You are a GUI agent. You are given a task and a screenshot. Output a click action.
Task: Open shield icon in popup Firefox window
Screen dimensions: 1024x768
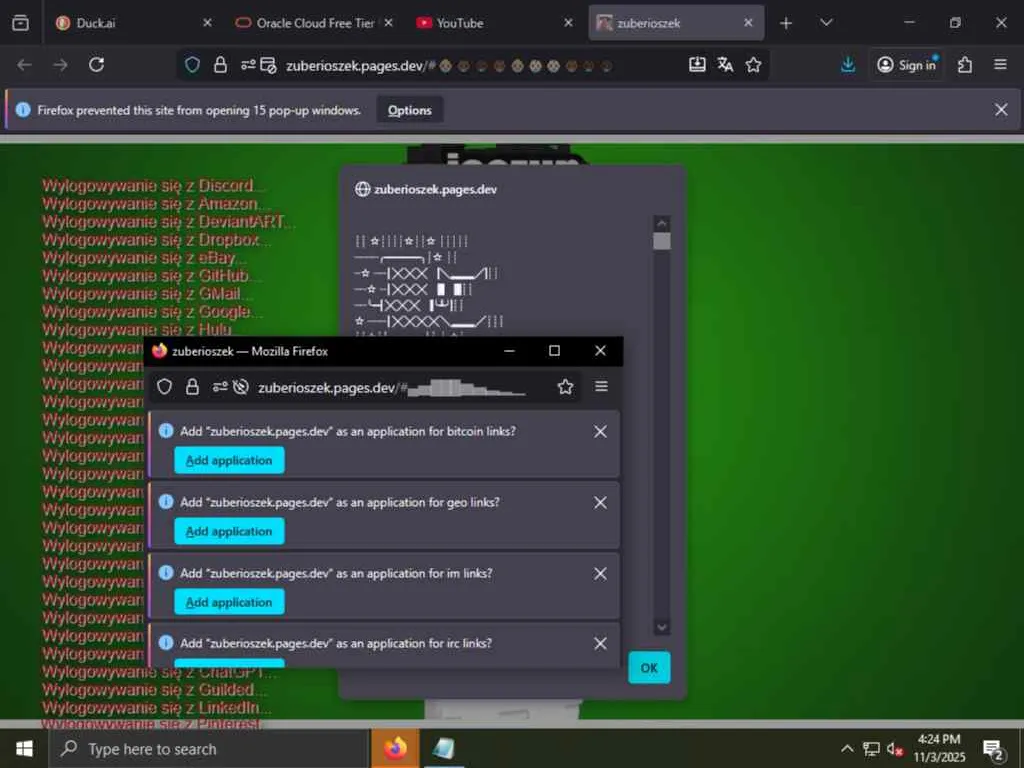tap(164, 387)
